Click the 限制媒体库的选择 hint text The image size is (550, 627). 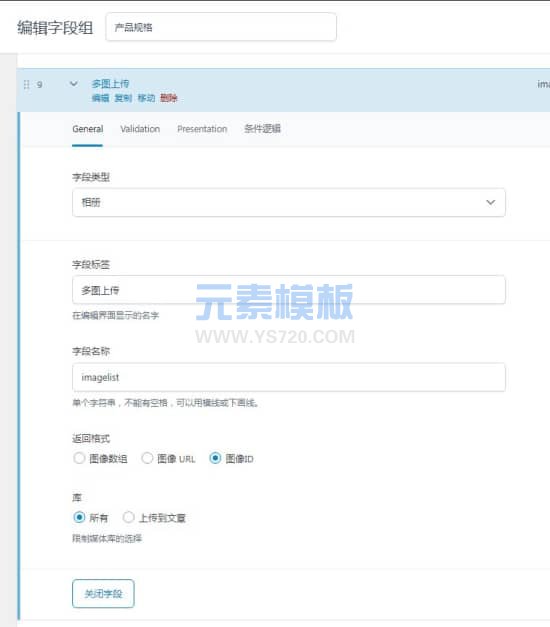coord(107,538)
